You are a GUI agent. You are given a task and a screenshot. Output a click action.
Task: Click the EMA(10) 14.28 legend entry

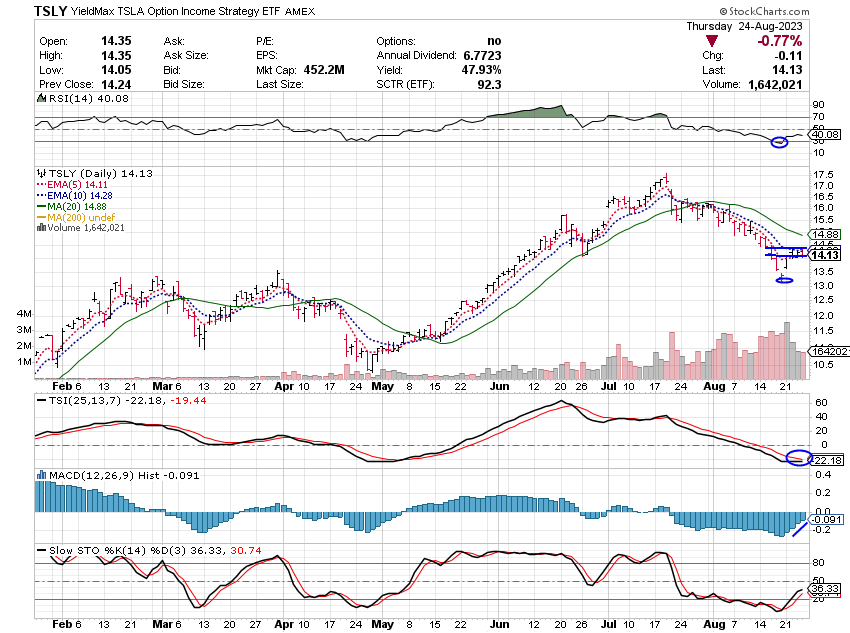pos(80,196)
